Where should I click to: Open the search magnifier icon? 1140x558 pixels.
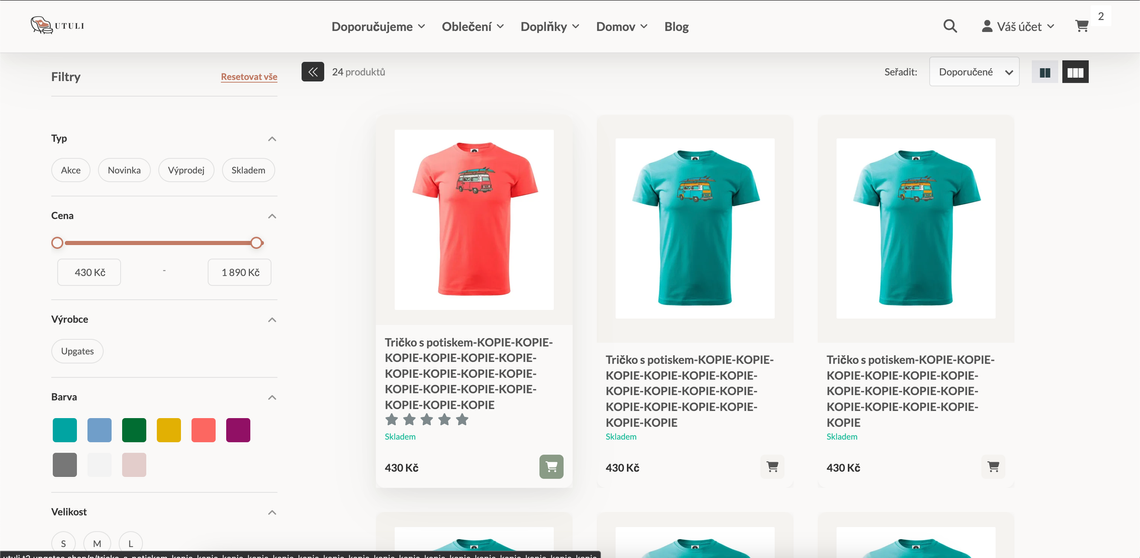click(x=950, y=26)
